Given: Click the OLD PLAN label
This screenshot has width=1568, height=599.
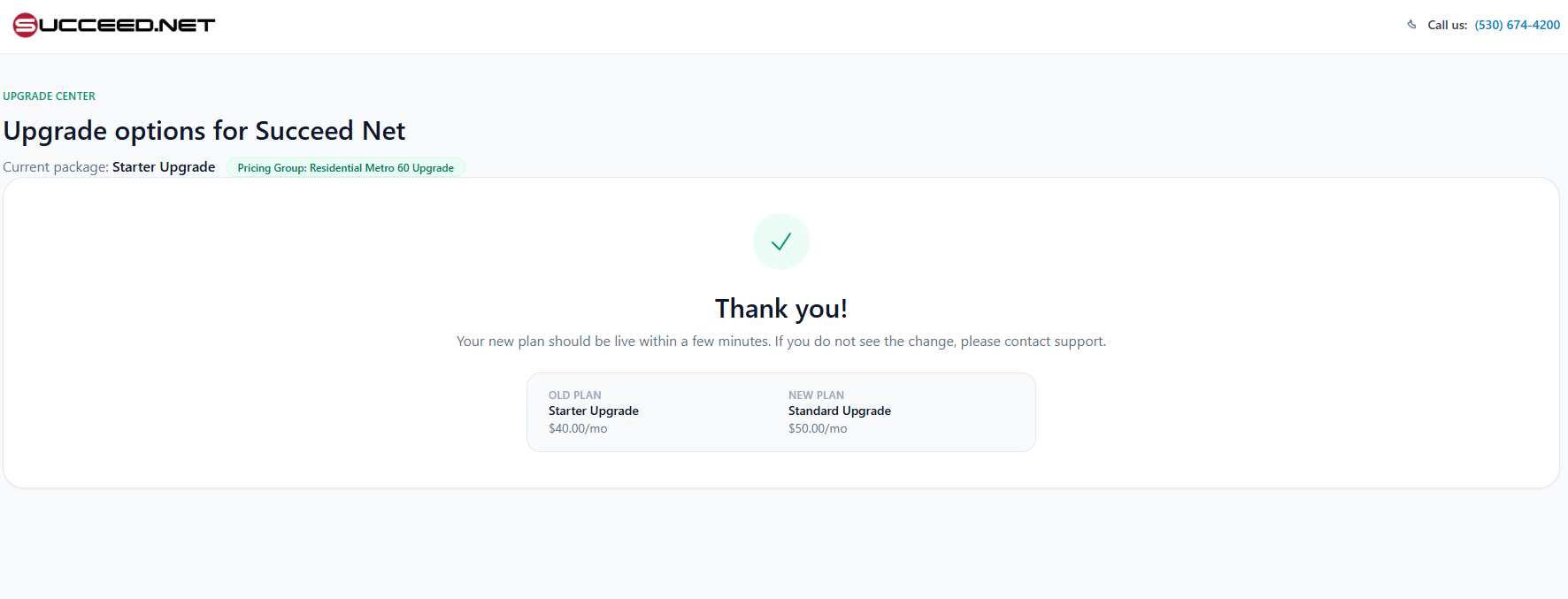Looking at the screenshot, I should [x=575, y=395].
